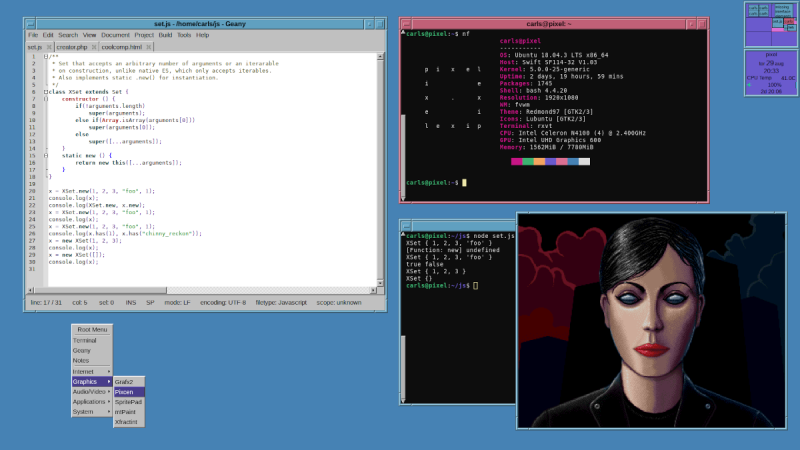Launch Geany from the Root Menu

point(92,351)
